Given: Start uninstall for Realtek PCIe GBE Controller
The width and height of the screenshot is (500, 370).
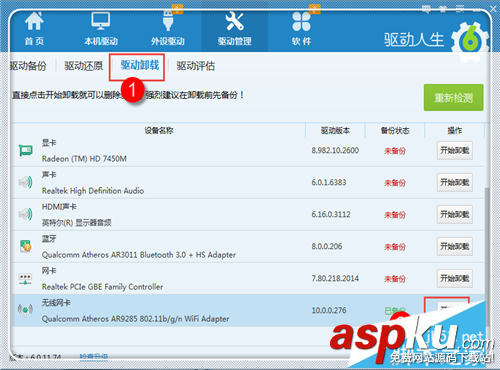Looking at the screenshot, I should pyautogui.click(x=455, y=278).
